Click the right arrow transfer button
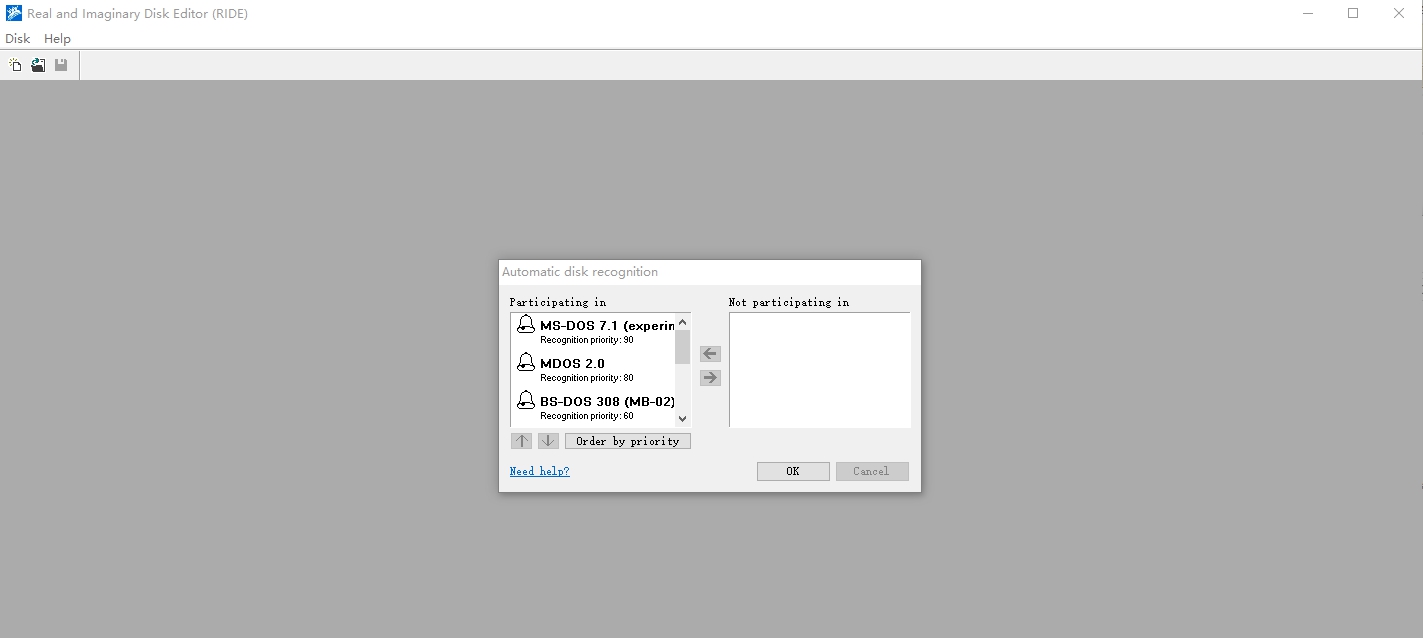 [x=710, y=377]
